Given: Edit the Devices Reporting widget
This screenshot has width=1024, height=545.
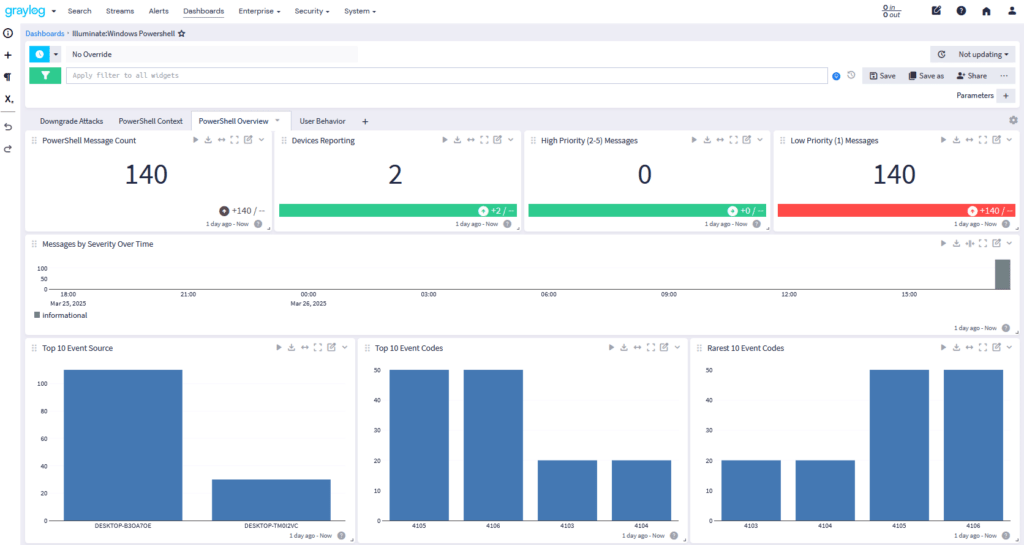Looking at the screenshot, I should click(497, 141).
